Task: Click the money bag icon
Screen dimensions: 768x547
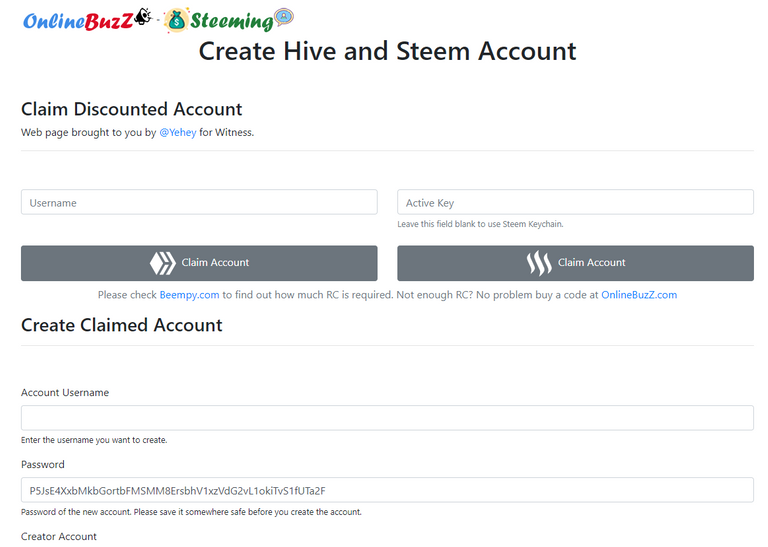Action: coord(176,21)
